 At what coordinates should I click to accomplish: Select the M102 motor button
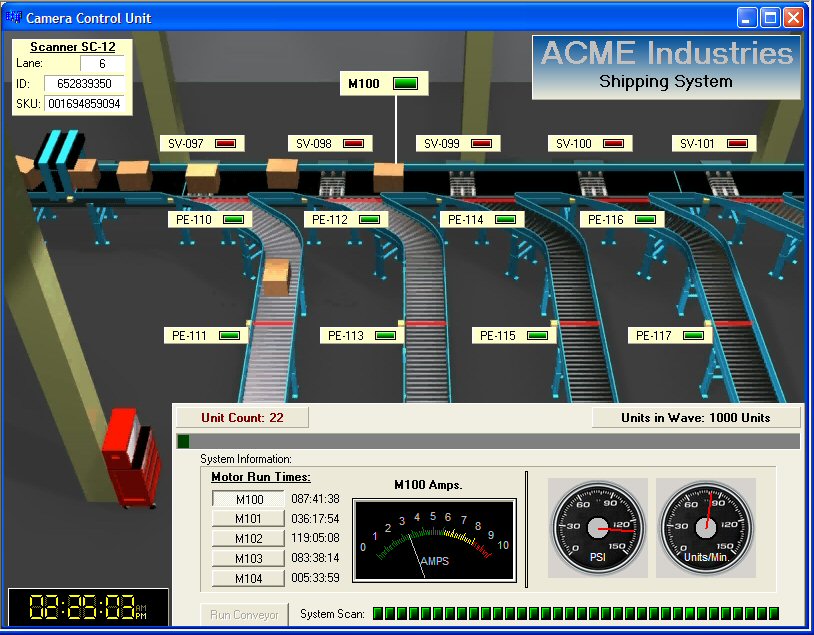click(x=248, y=539)
